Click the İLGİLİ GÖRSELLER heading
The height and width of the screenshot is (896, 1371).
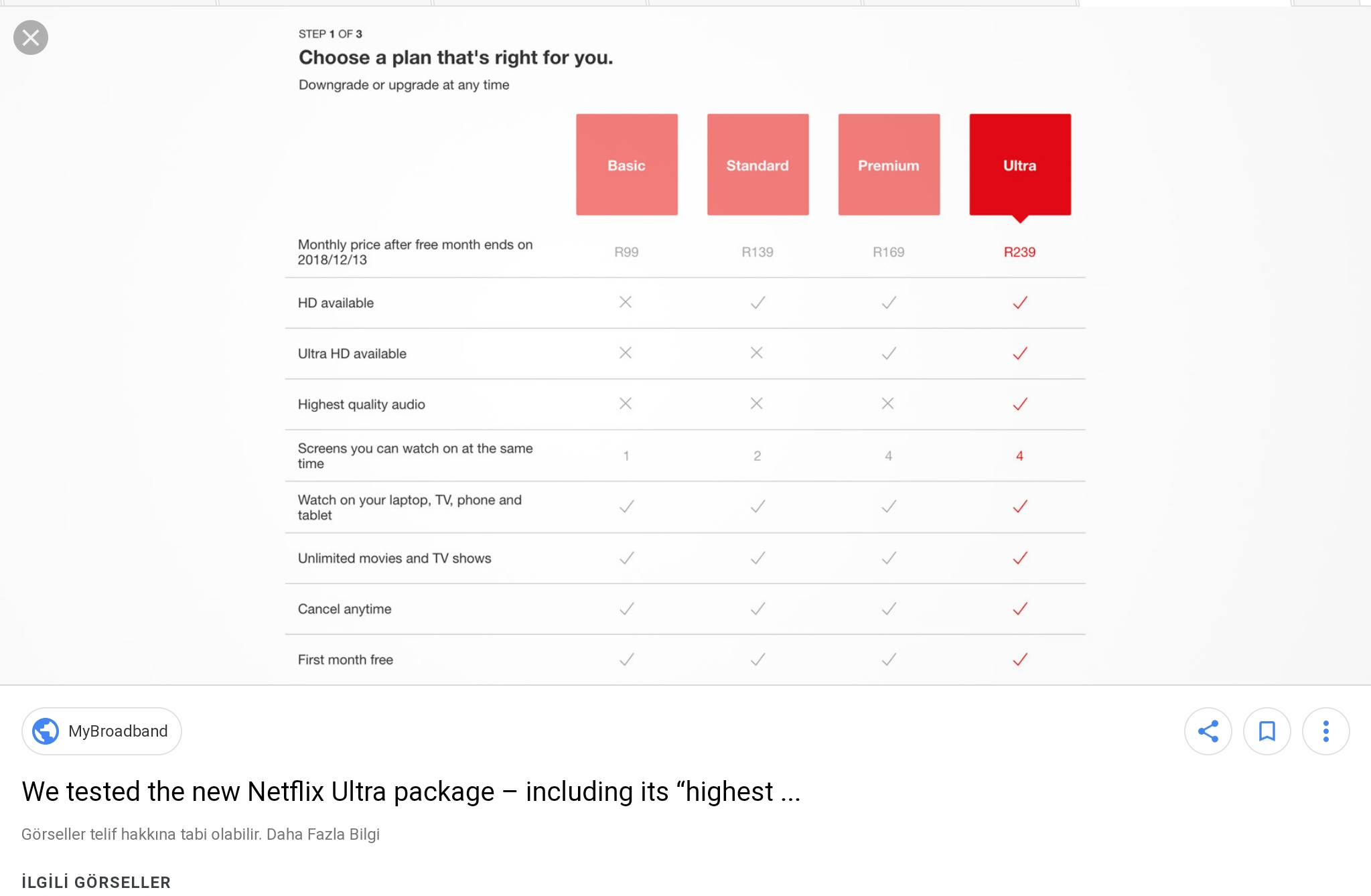96,882
